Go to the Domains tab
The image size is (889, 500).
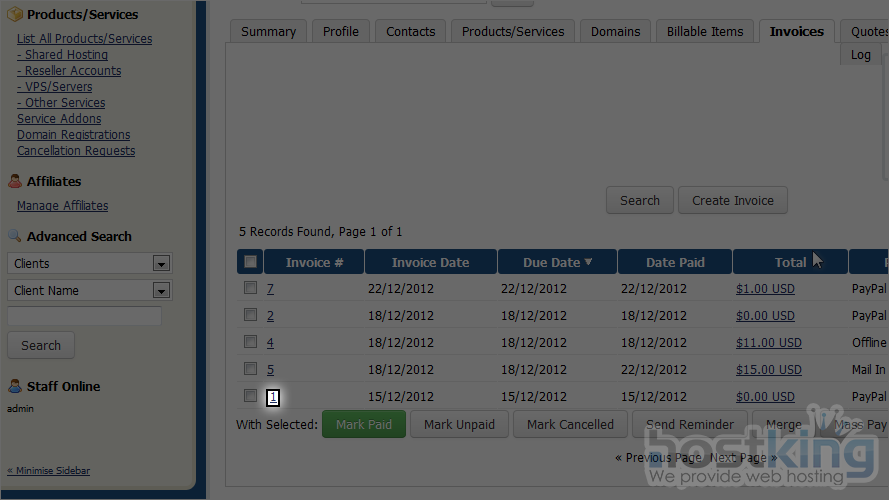click(615, 31)
